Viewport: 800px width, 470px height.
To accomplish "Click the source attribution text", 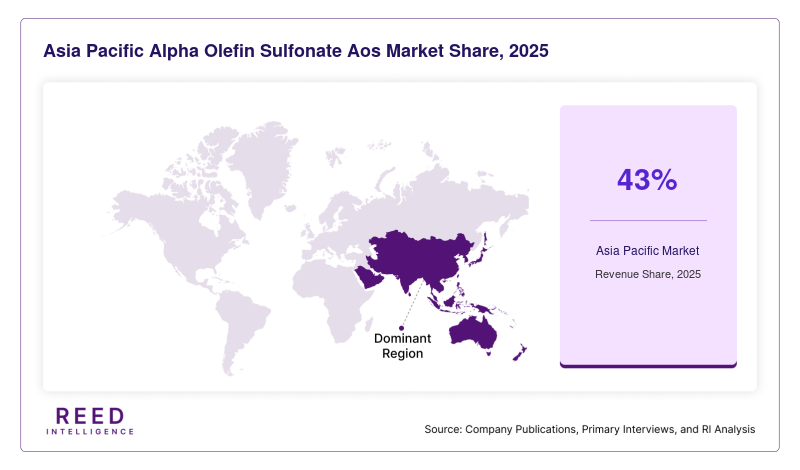I will pos(590,429).
